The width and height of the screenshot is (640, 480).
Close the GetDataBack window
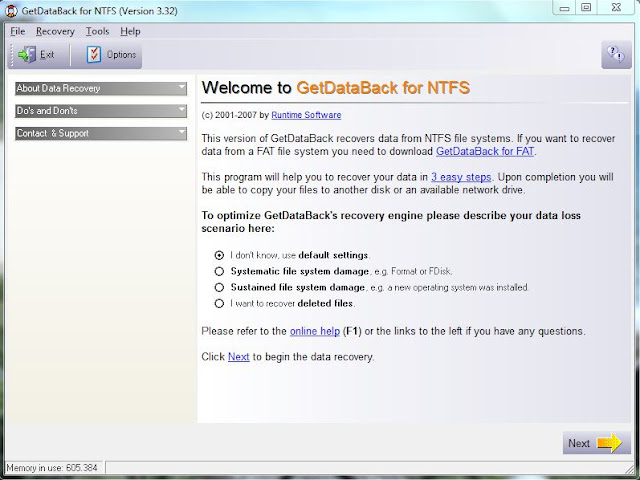[x=616, y=7]
